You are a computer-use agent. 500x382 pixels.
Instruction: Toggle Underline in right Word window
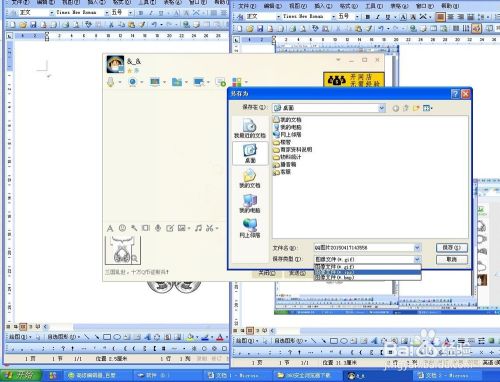[388, 16]
